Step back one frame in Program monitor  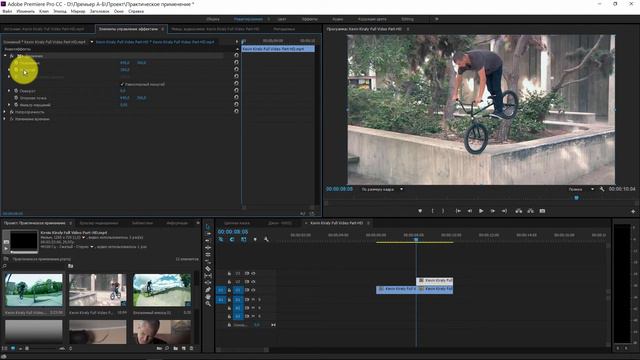point(470,211)
